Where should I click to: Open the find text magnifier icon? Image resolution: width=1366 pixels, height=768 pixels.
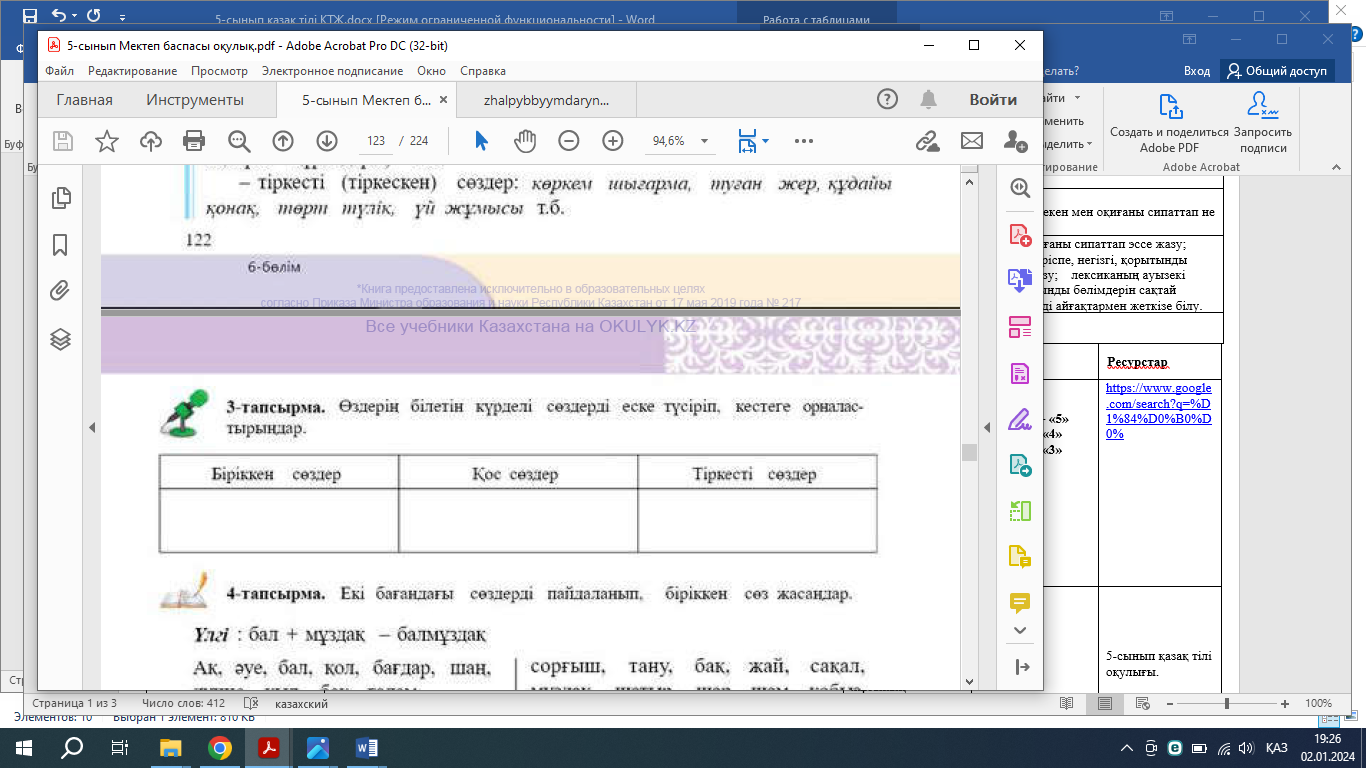click(239, 141)
